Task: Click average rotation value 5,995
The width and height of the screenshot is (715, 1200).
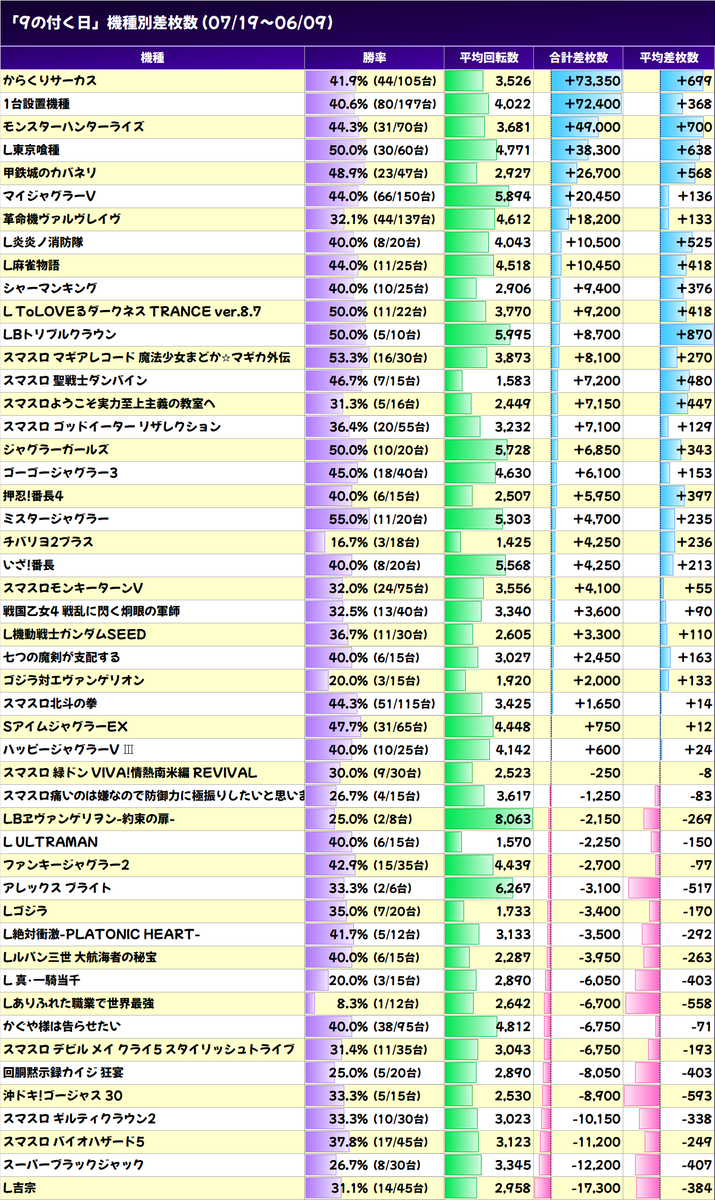Action: pos(511,334)
